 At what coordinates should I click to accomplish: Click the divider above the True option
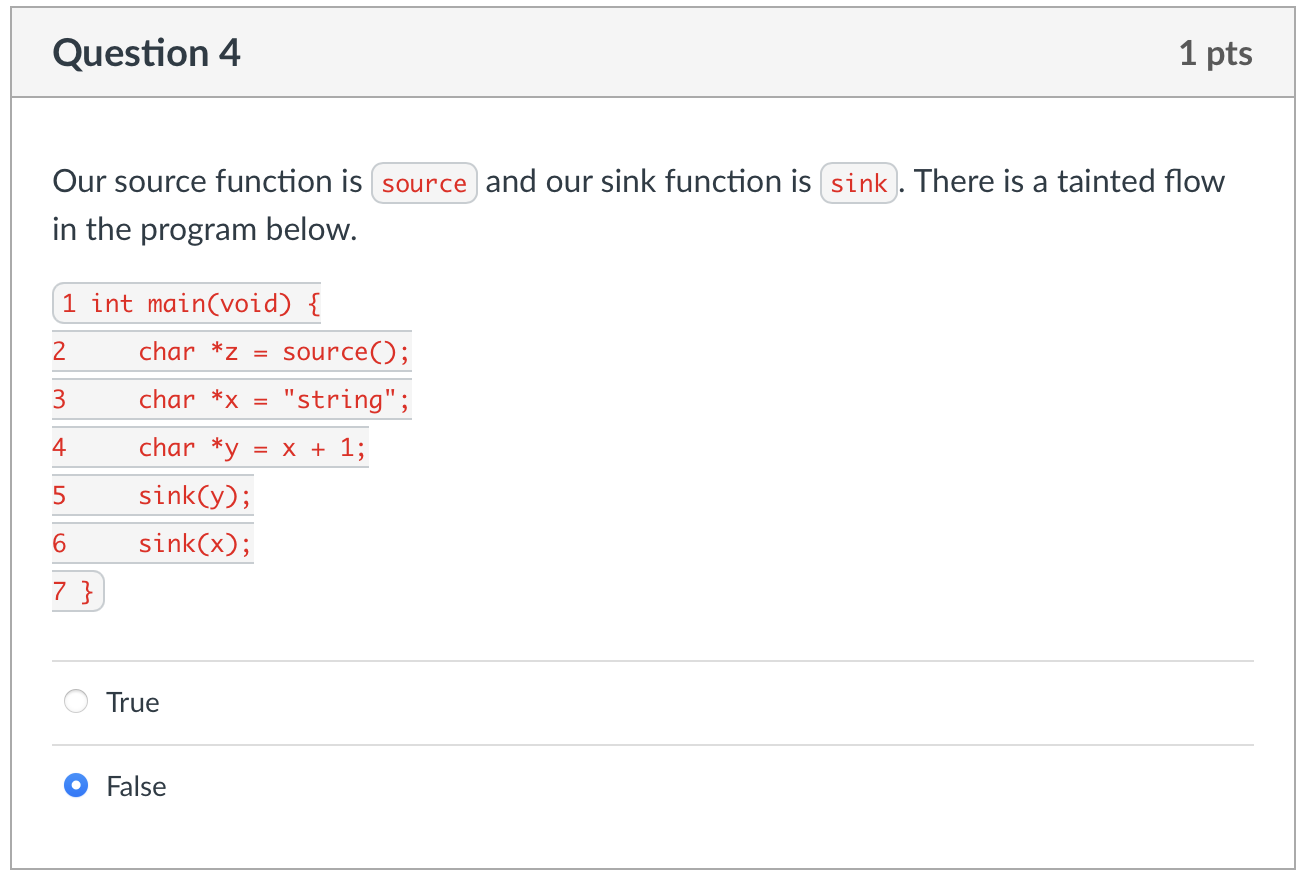650,659
